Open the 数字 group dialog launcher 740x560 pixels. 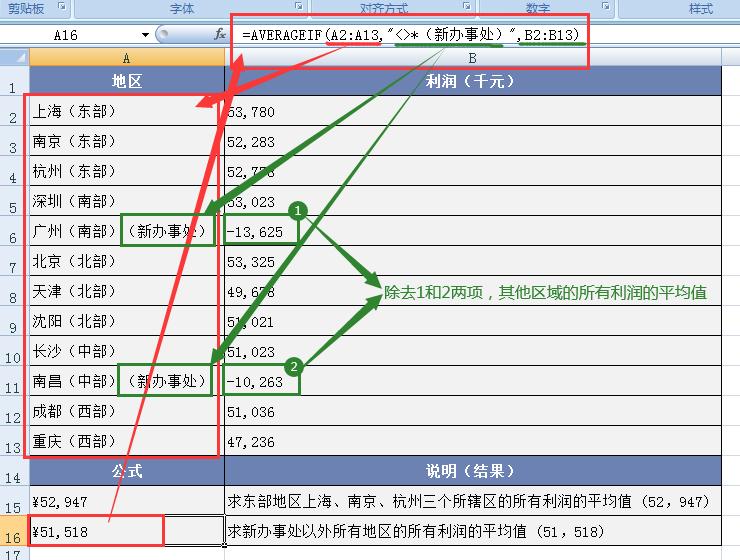(605, 6)
